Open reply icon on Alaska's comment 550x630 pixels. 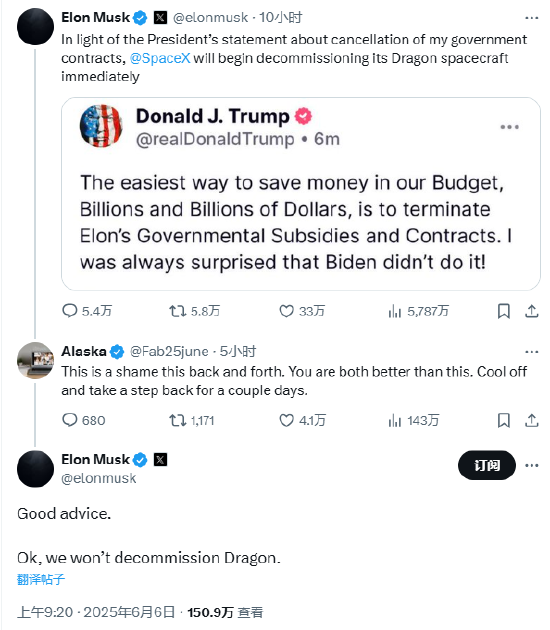(70, 420)
